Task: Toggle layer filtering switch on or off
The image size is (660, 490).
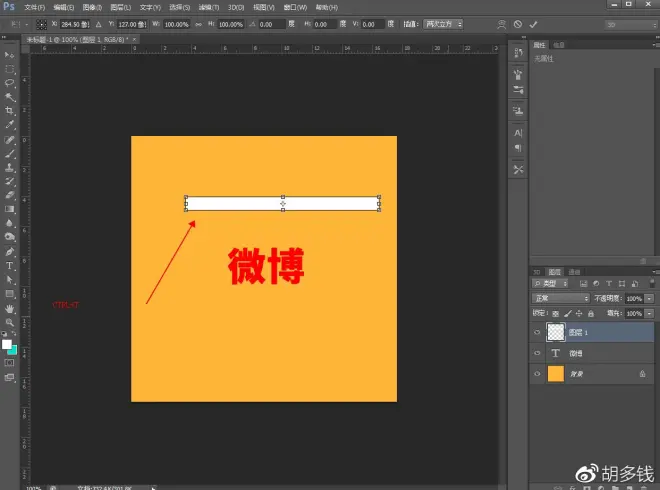Action: point(652,283)
